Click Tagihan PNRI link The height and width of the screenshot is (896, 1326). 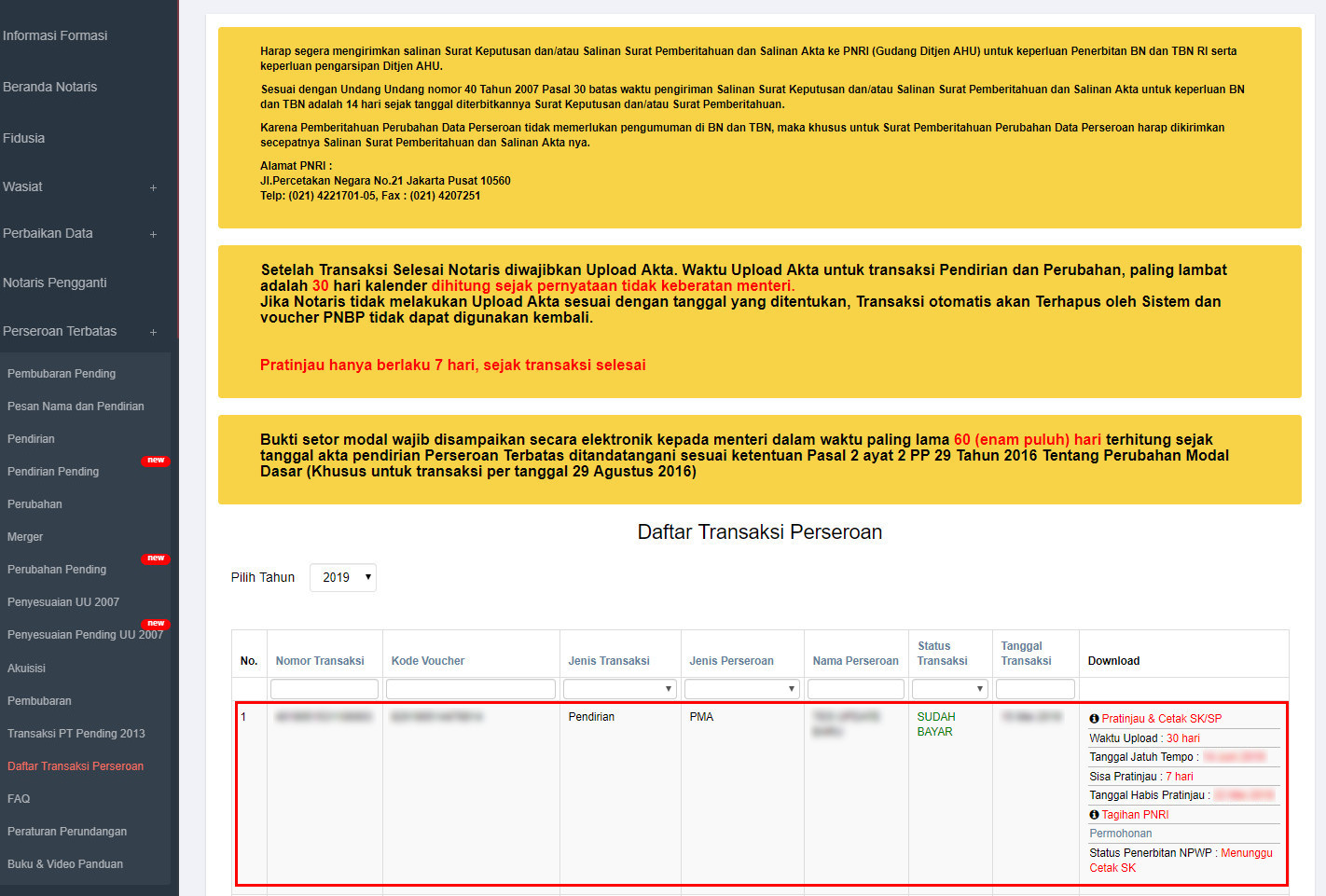tap(1135, 815)
